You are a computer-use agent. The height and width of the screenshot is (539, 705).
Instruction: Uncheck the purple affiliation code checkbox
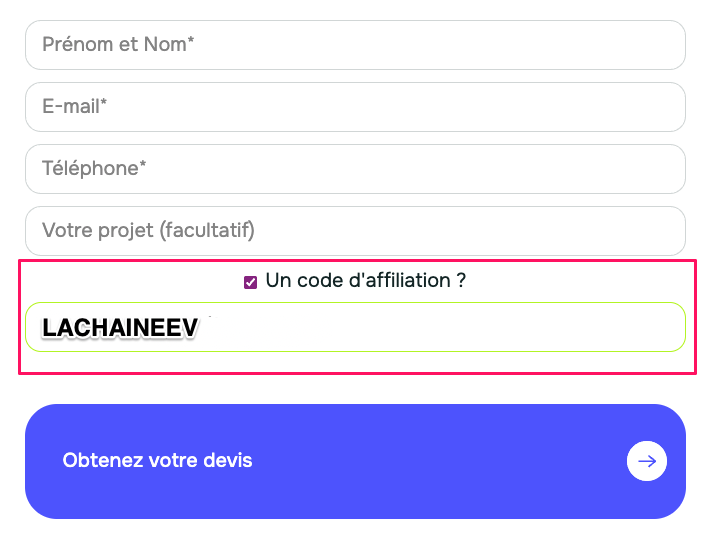point(250,282)
